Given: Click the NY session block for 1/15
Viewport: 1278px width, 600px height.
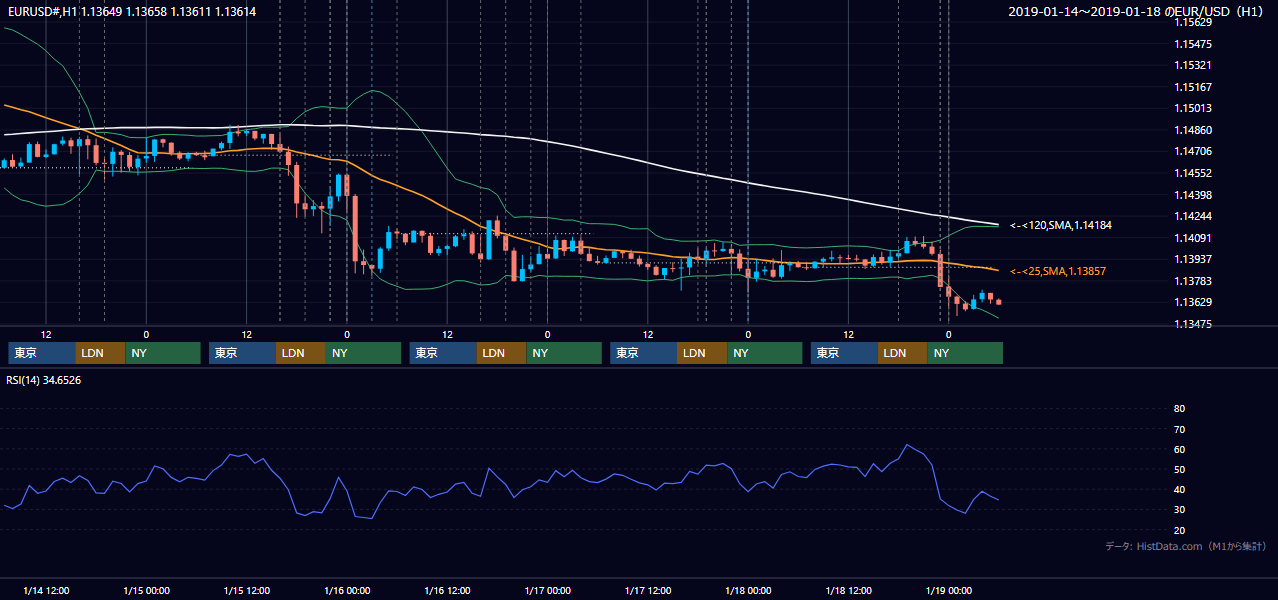Looking at the screenshot, I should point(364,353).
